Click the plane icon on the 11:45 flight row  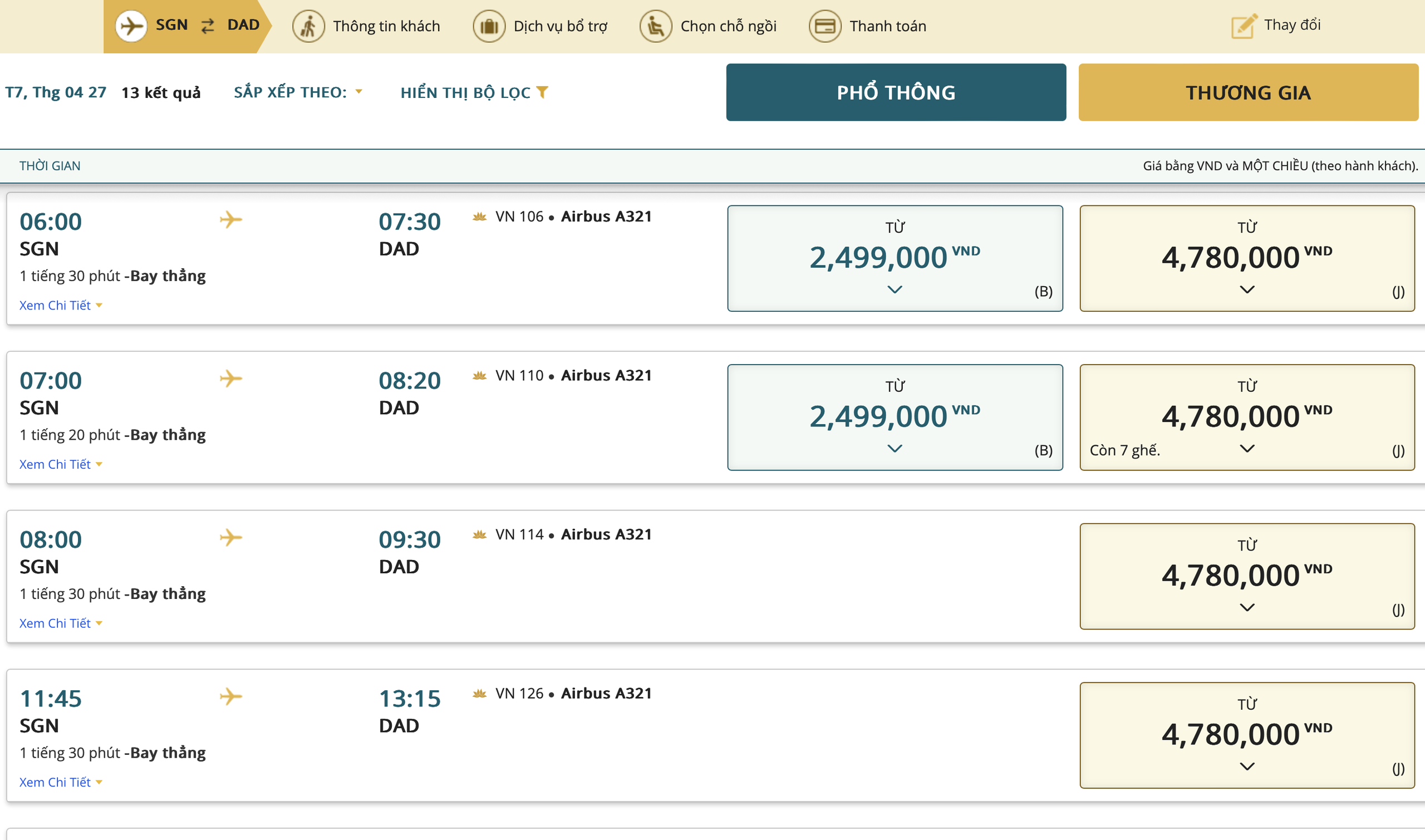[231, 696]
